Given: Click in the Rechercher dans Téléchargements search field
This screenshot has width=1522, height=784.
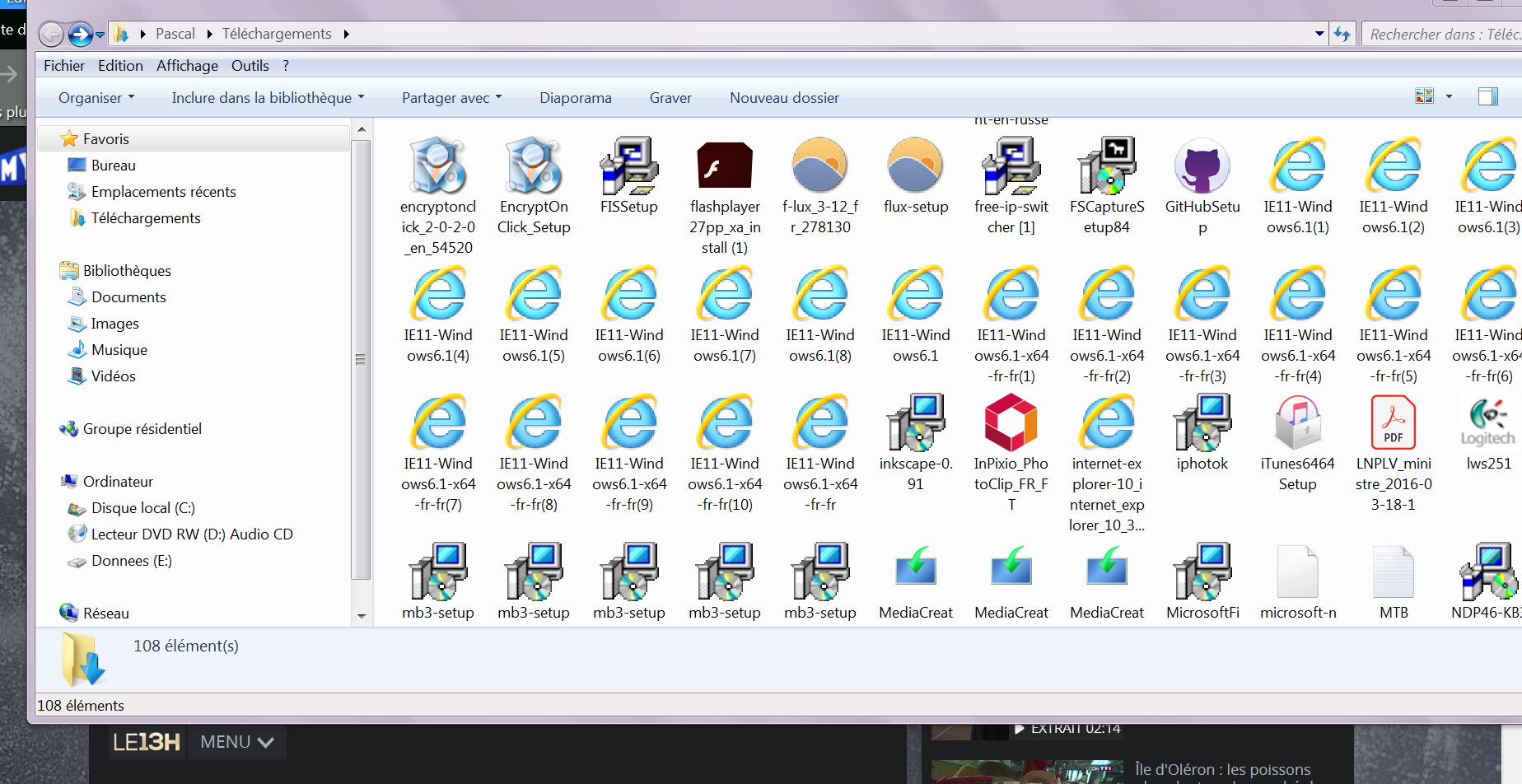Looking at the screenshot, I should 1441,34.
